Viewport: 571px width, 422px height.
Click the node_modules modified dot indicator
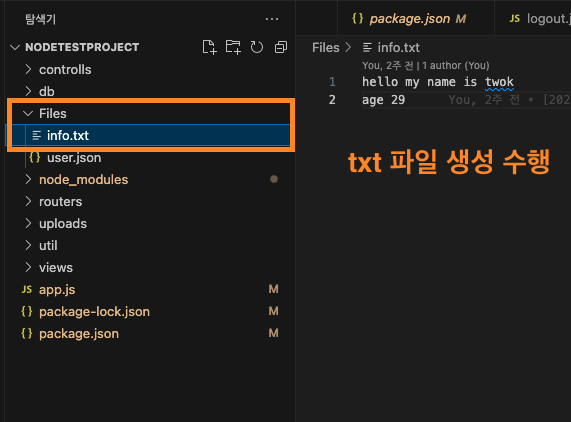click(274, 179)
